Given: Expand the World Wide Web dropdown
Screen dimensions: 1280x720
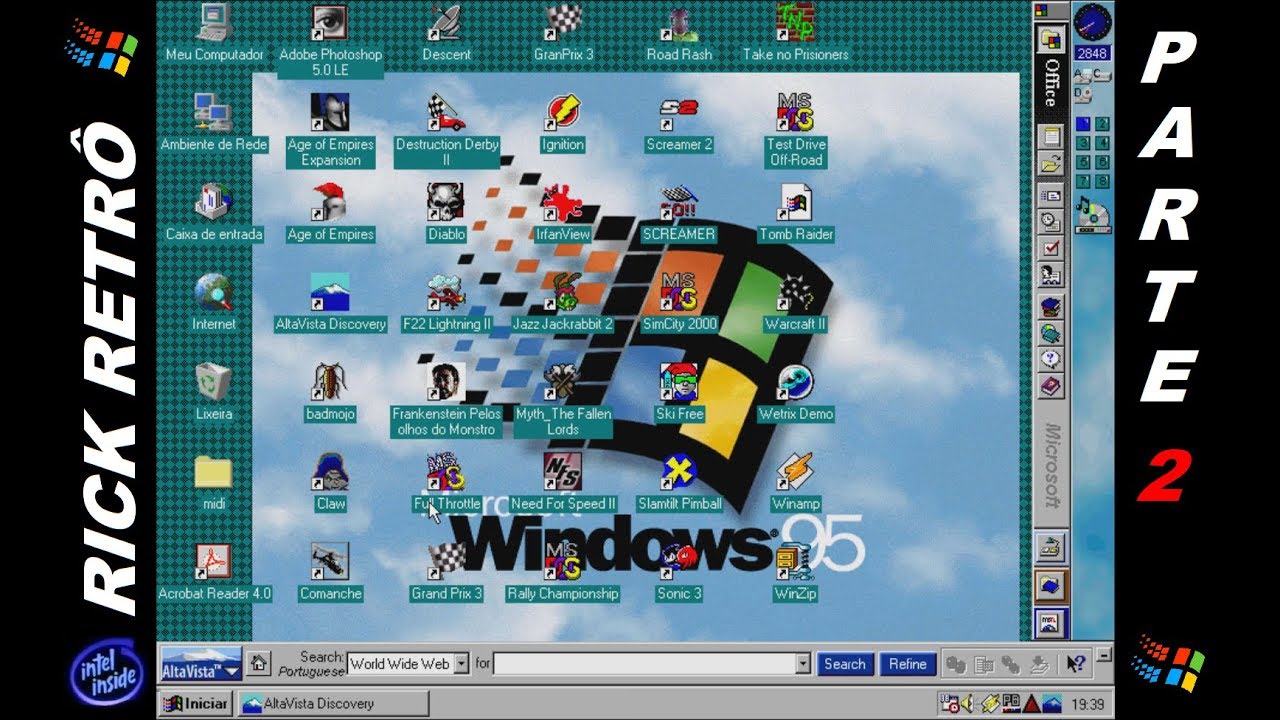Looking at the screenshot, I should (x=461, y=664).
